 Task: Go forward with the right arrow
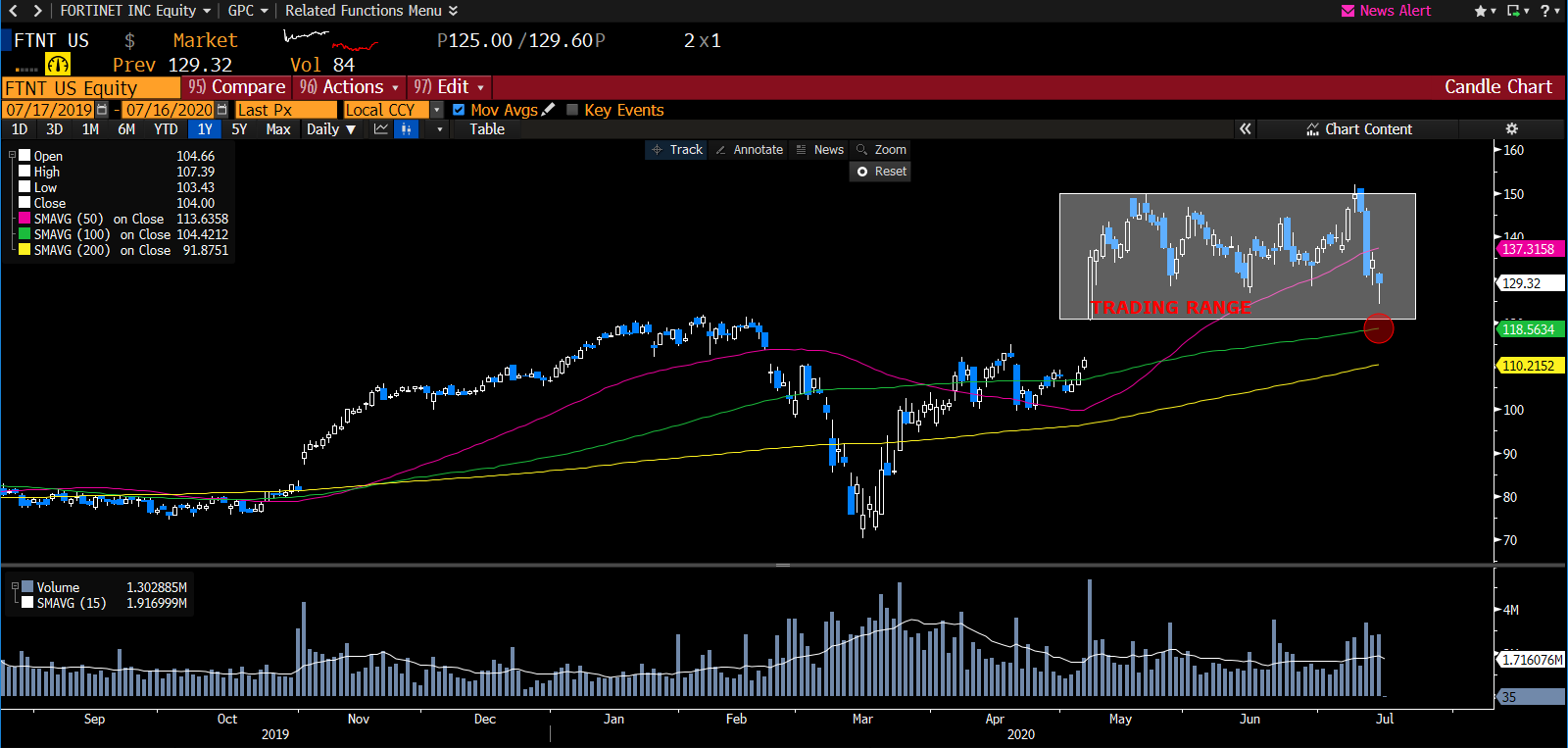(37, 11)
